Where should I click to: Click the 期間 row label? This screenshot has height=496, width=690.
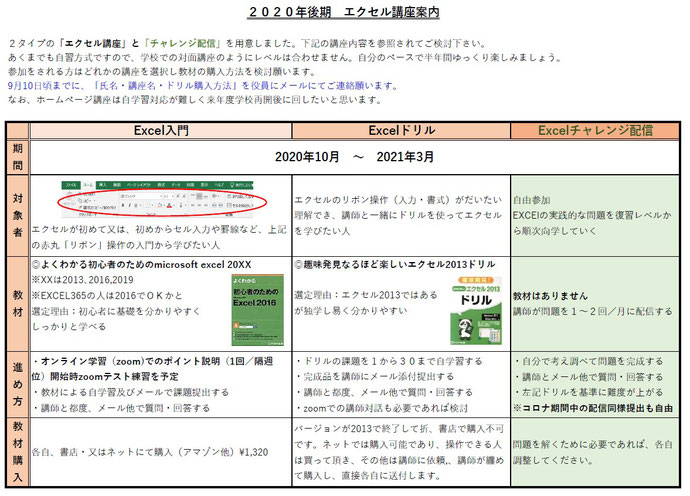pos(18,157)
